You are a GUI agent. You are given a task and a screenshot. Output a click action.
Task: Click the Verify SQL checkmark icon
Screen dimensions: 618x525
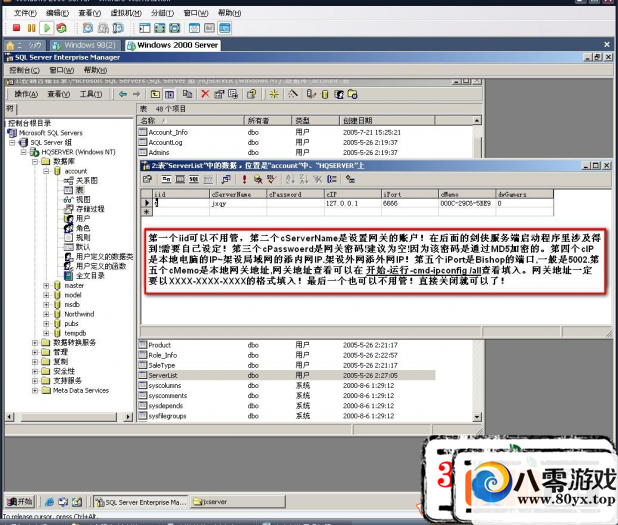coord(272,179)
